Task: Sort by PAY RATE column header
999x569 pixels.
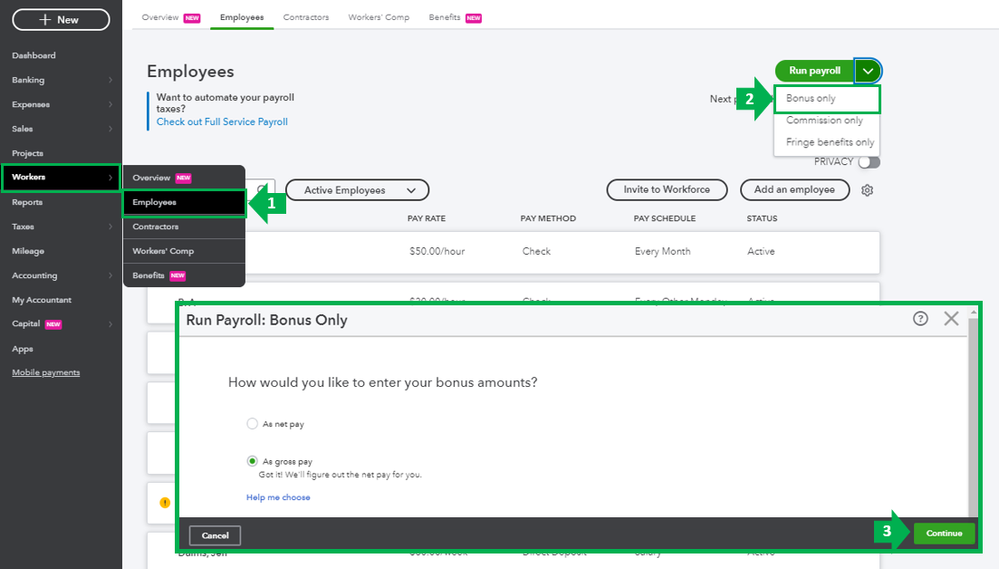Action: (x=426, y=219)
